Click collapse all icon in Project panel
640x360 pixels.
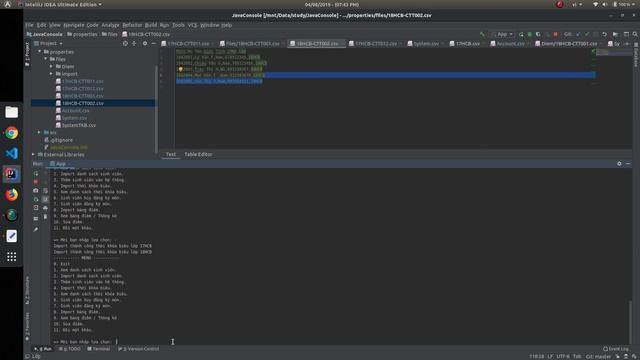pos(134,43)
